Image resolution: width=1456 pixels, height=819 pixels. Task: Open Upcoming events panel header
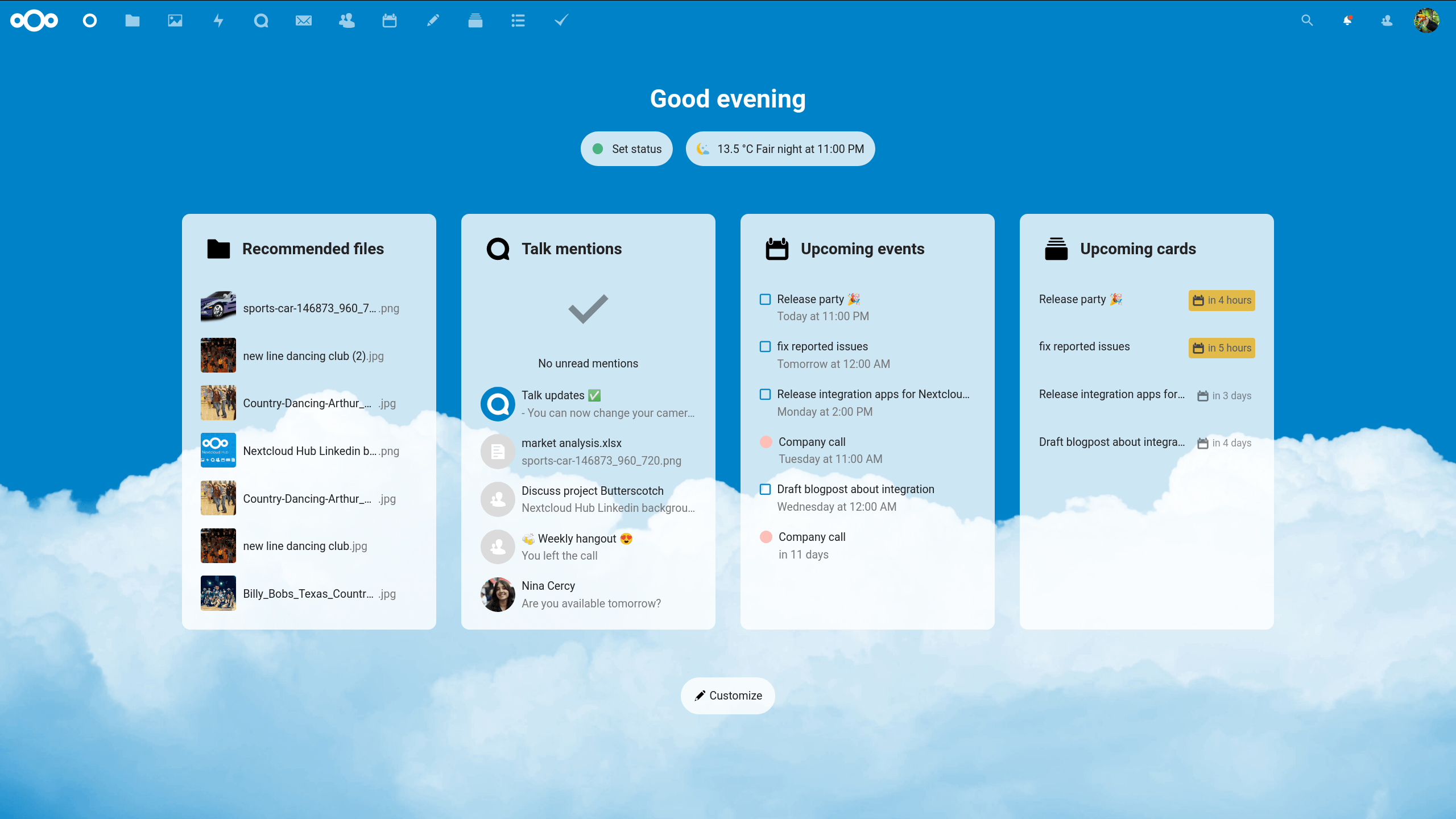tap(862, 249)
